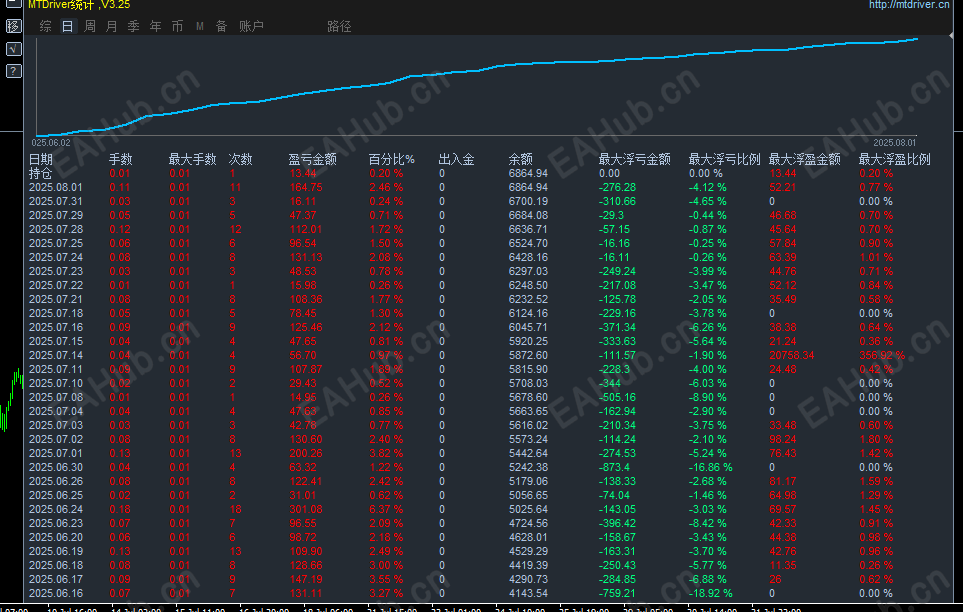Click the 手数 column header
963x612 pixels.
[x=120, y=159]
